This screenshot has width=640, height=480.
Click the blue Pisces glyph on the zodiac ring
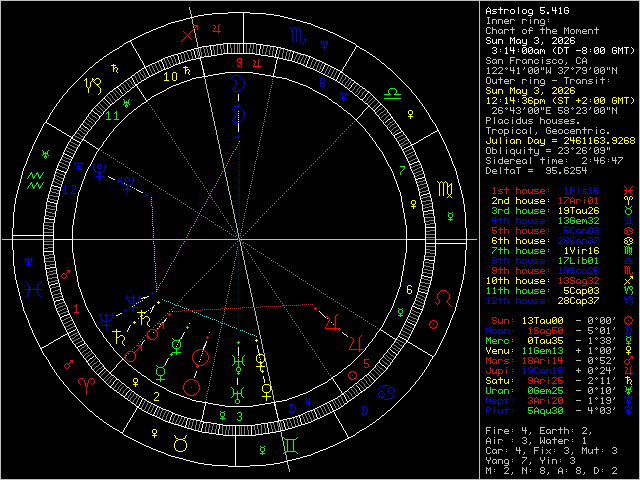point(33,290)
